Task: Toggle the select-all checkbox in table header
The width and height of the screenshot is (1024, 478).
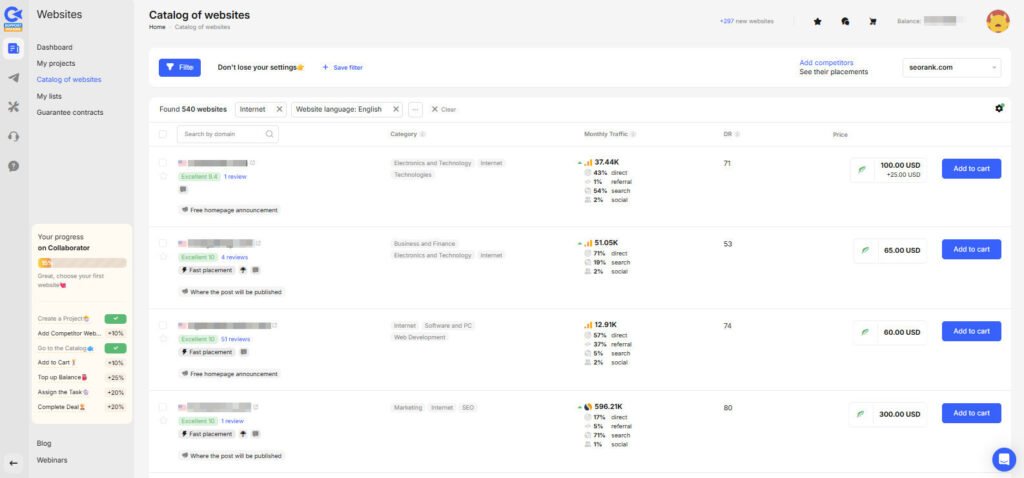Action: pos(163,134)
